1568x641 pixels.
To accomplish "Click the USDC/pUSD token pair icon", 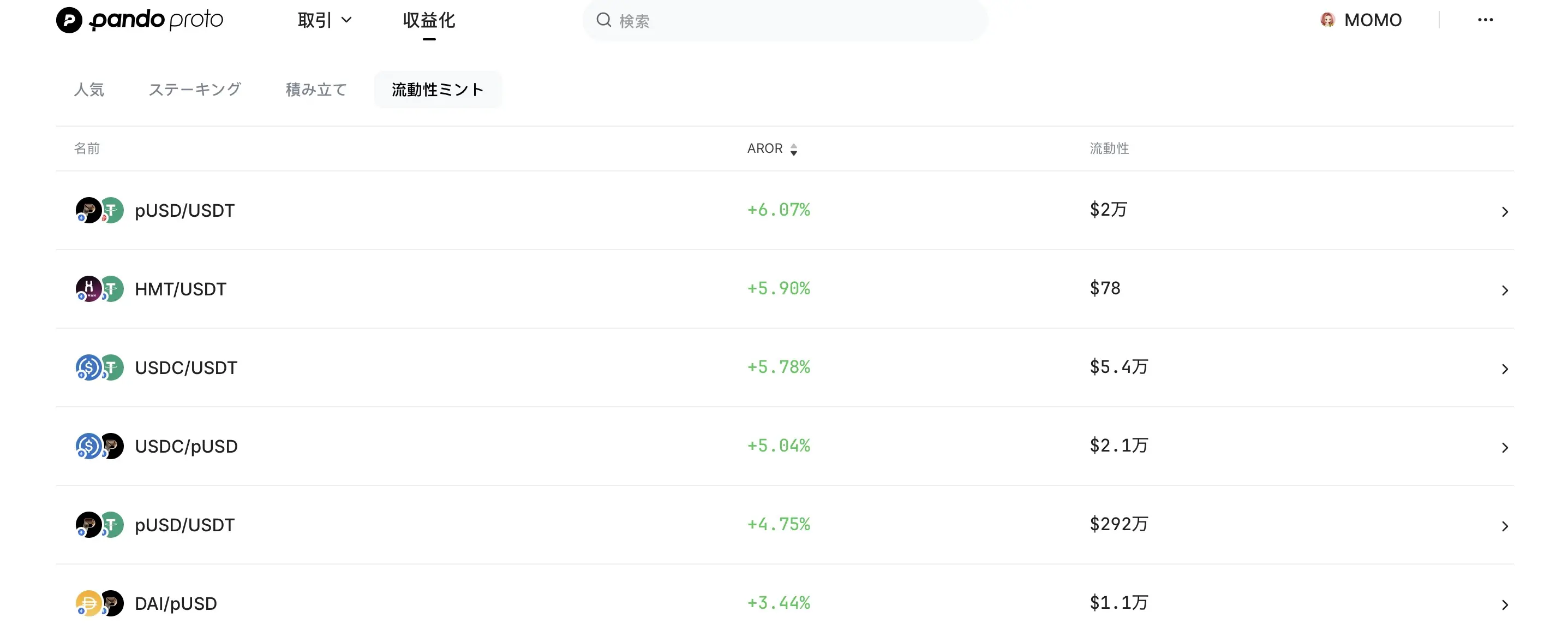I will point(99,446).
